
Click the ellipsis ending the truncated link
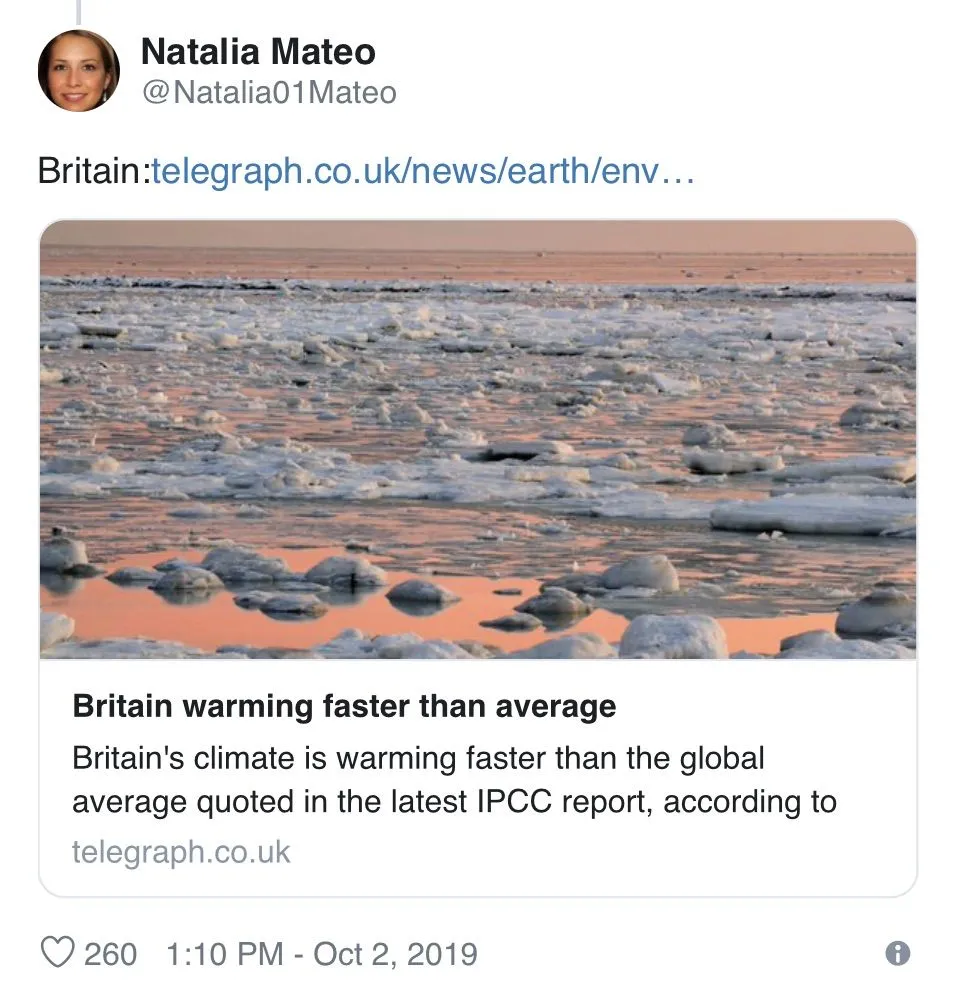coord(678,170)
